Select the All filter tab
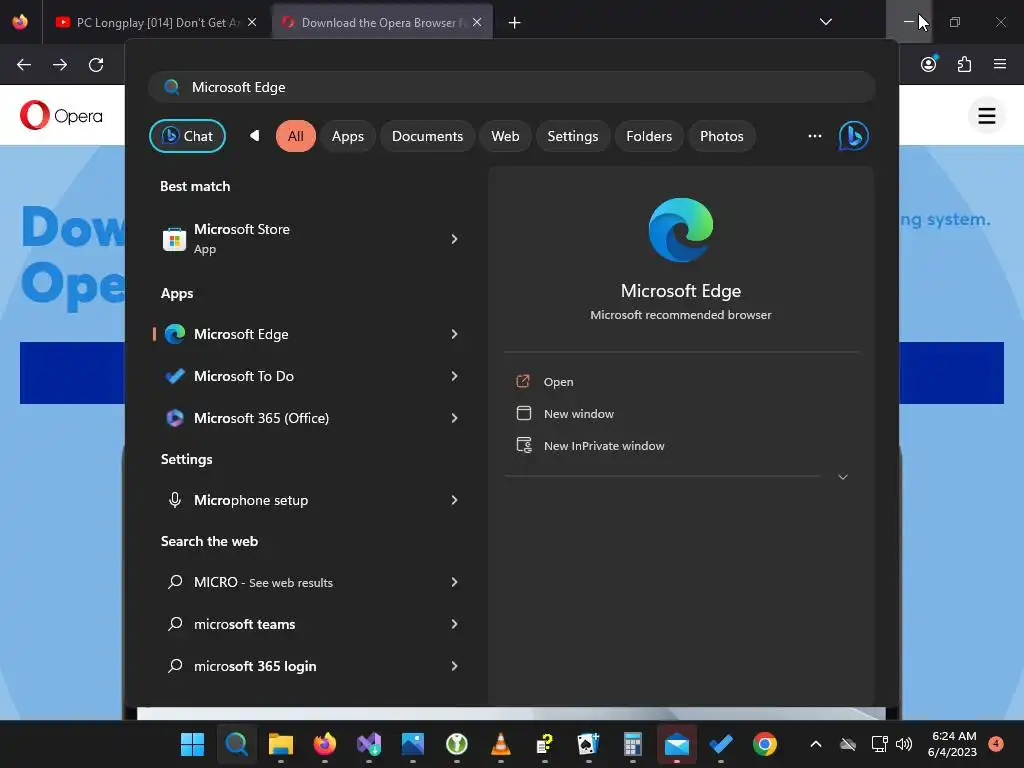This screenshot has height=768, width=1024. 296,136
